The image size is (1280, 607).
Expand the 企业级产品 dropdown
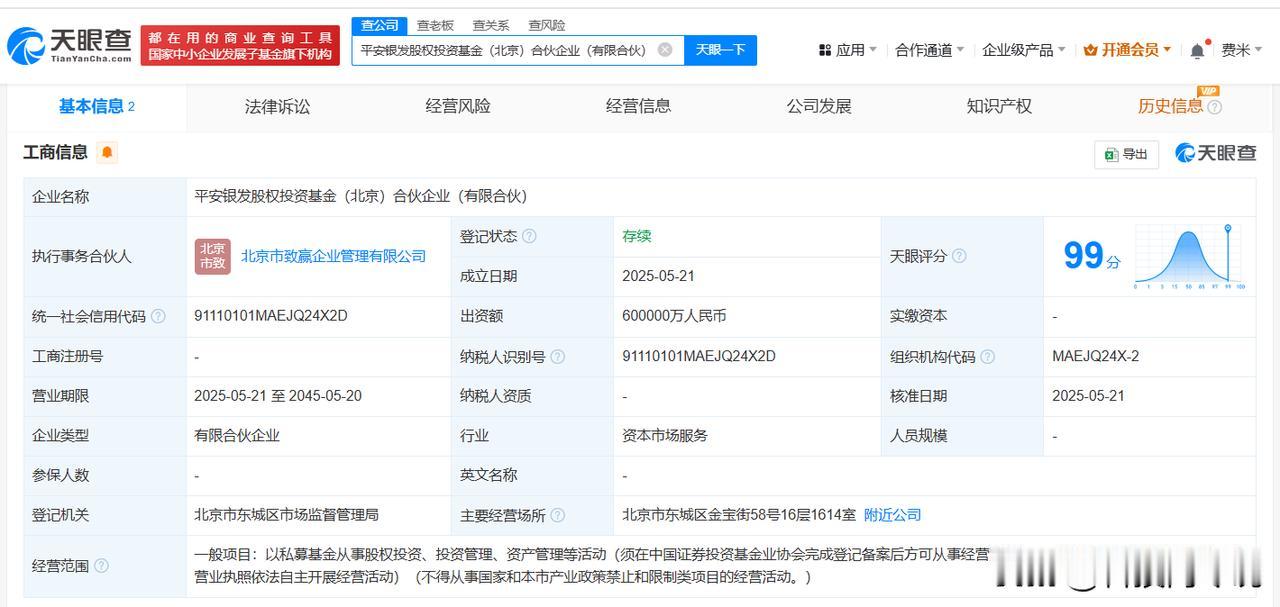[1024, 50]
